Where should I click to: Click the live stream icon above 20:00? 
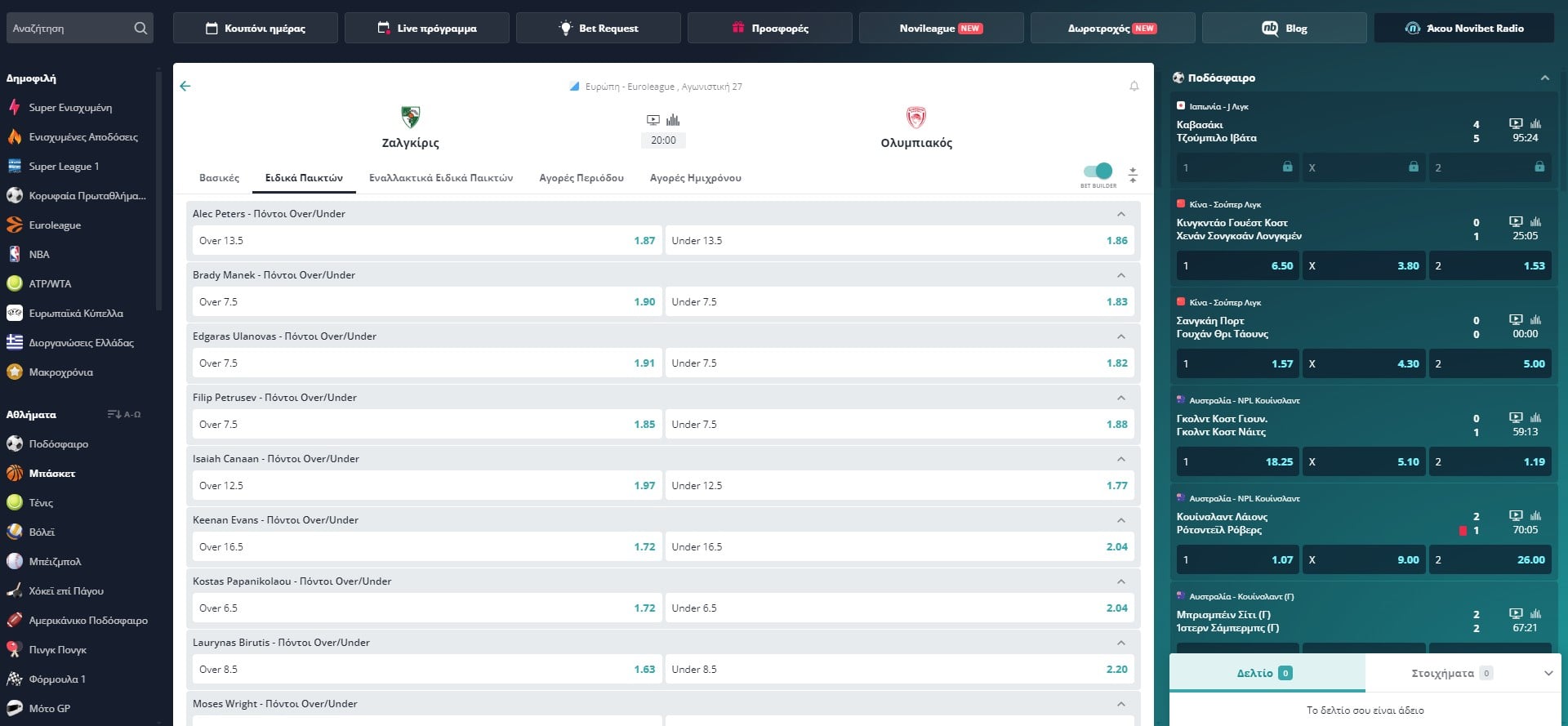(x=653, y=120)
